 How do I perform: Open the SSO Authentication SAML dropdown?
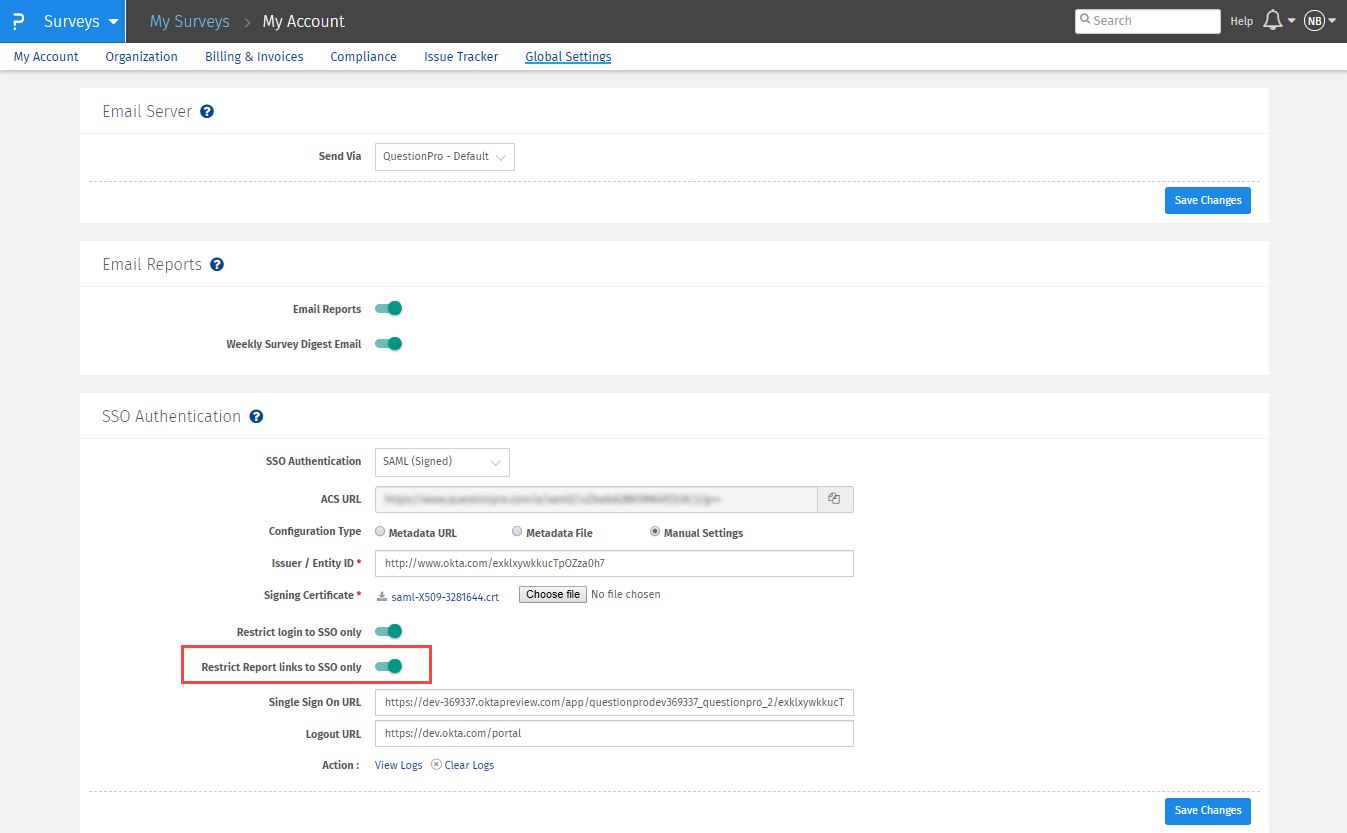click(x=441, y=462)
